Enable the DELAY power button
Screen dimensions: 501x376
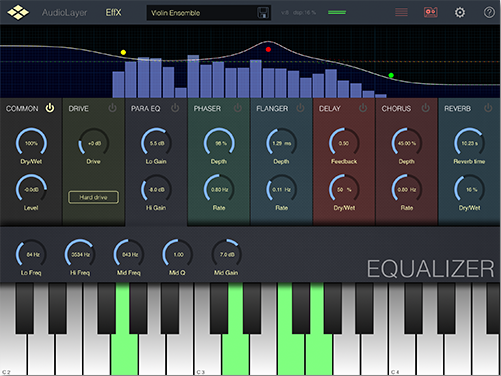(363, 108)
